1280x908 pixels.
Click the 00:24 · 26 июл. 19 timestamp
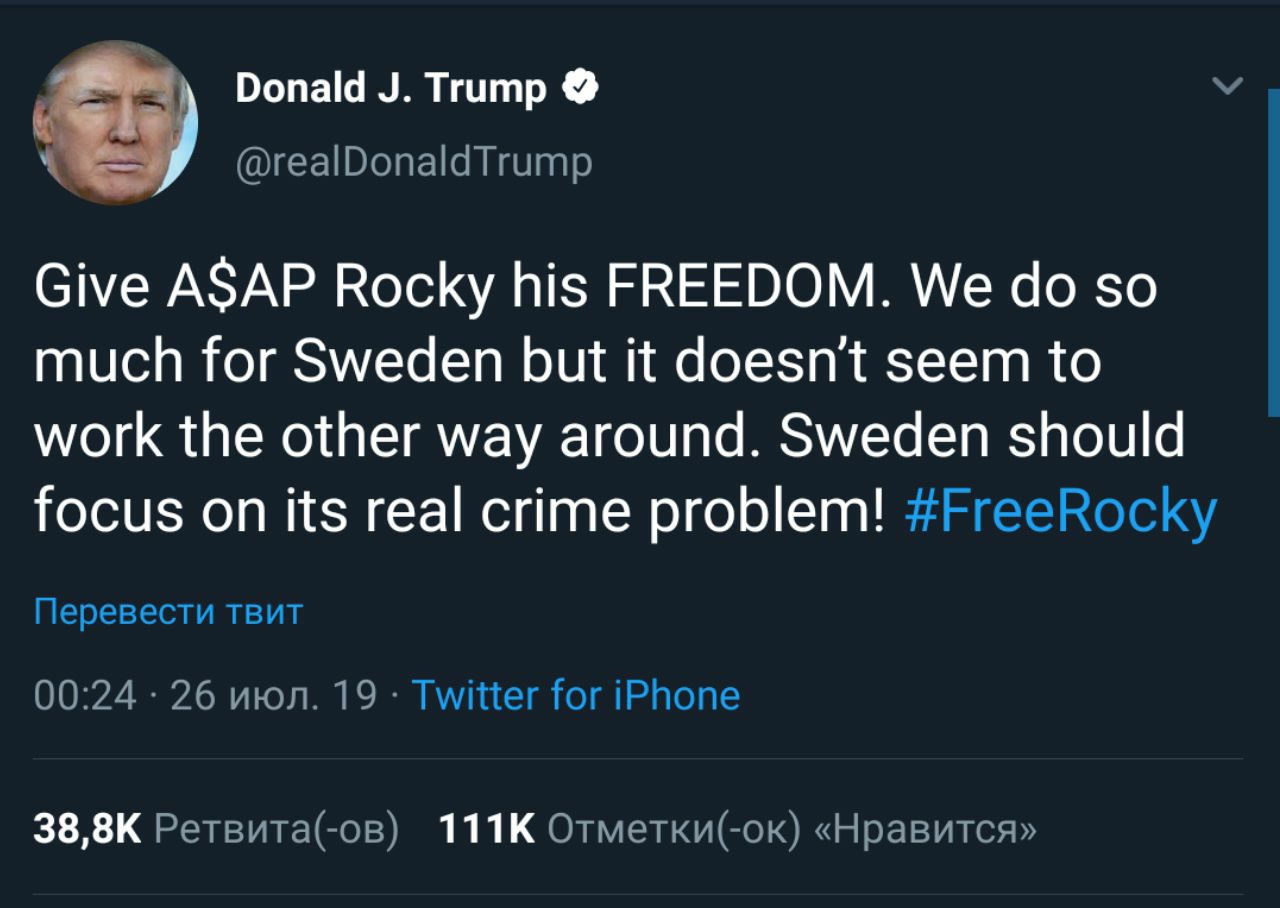tap(205, 695)
